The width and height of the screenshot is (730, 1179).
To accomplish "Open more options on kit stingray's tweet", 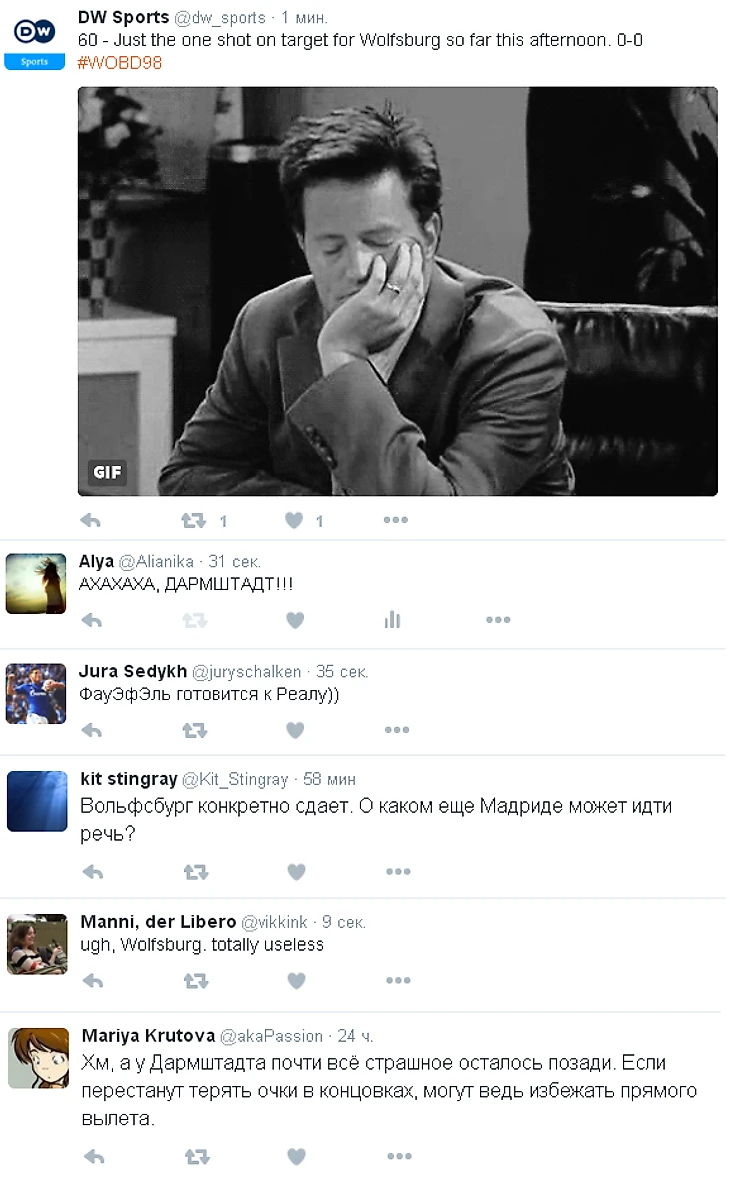I will (398, 871).
